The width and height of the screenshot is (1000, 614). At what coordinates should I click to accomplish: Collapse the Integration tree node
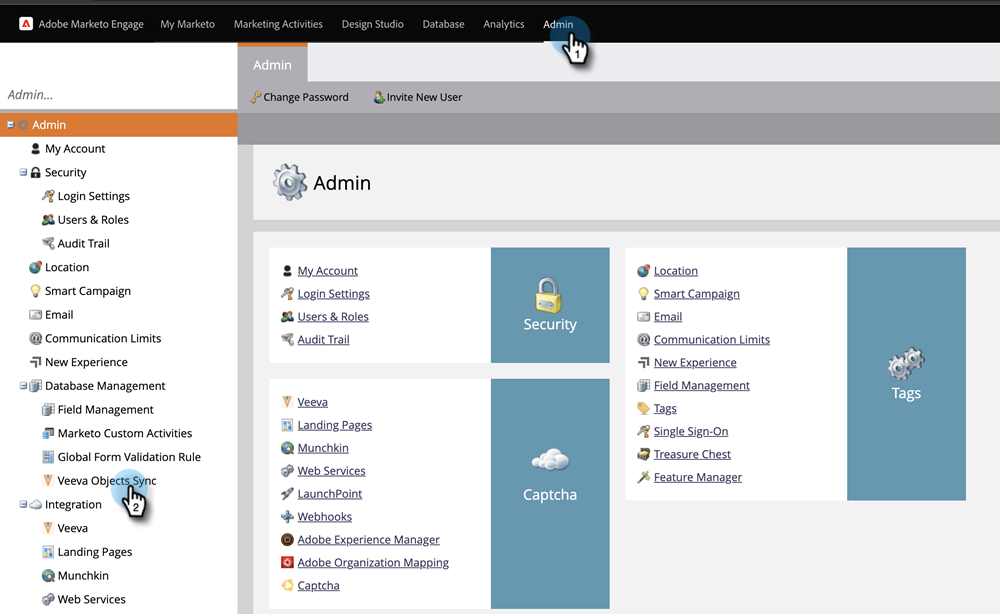(23, 504)
